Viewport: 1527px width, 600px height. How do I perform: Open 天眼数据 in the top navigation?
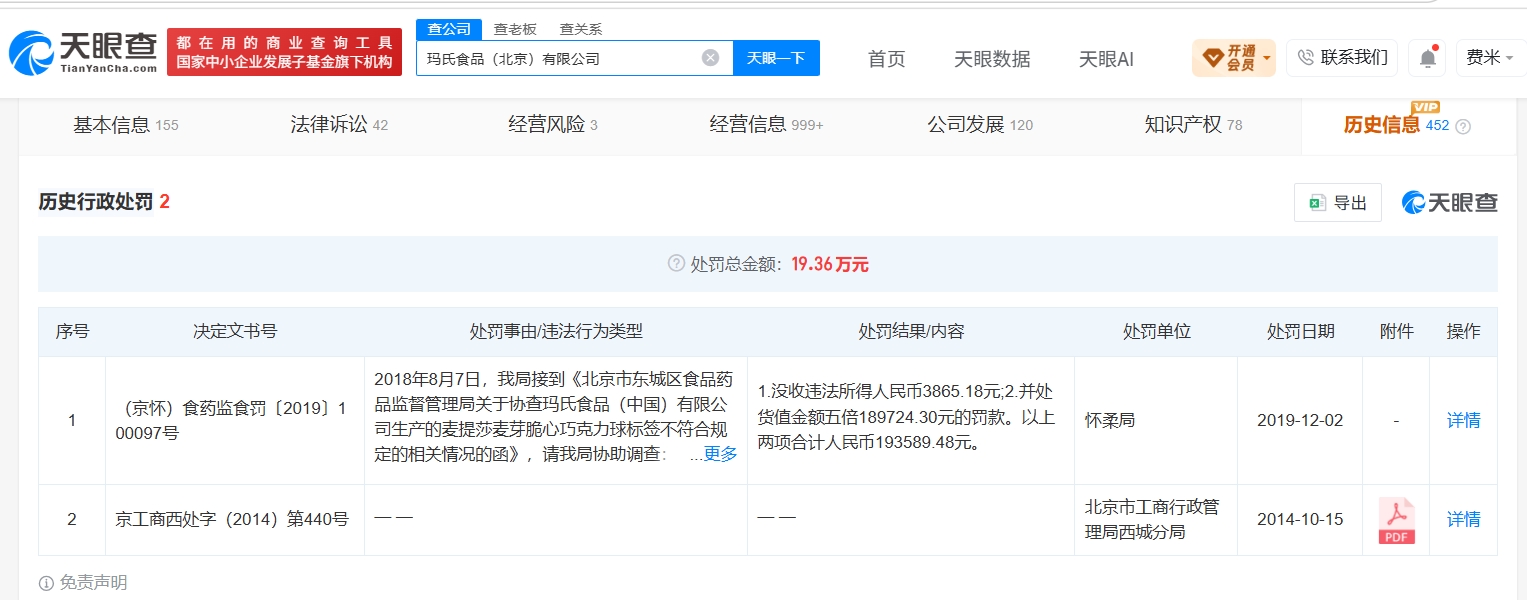point(992,59)
